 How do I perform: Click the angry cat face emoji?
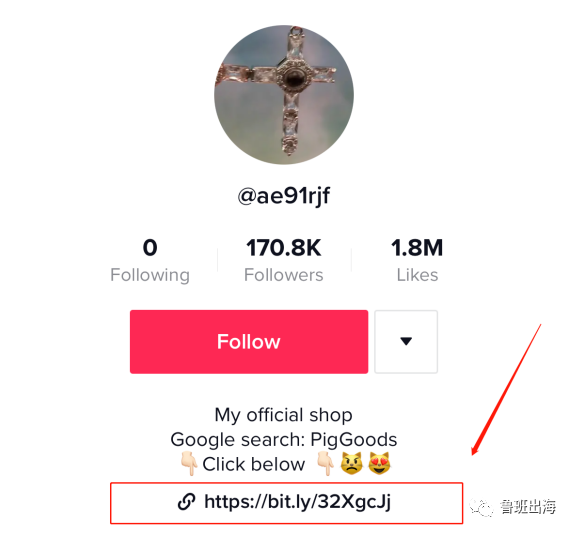[x=352, y=463]
